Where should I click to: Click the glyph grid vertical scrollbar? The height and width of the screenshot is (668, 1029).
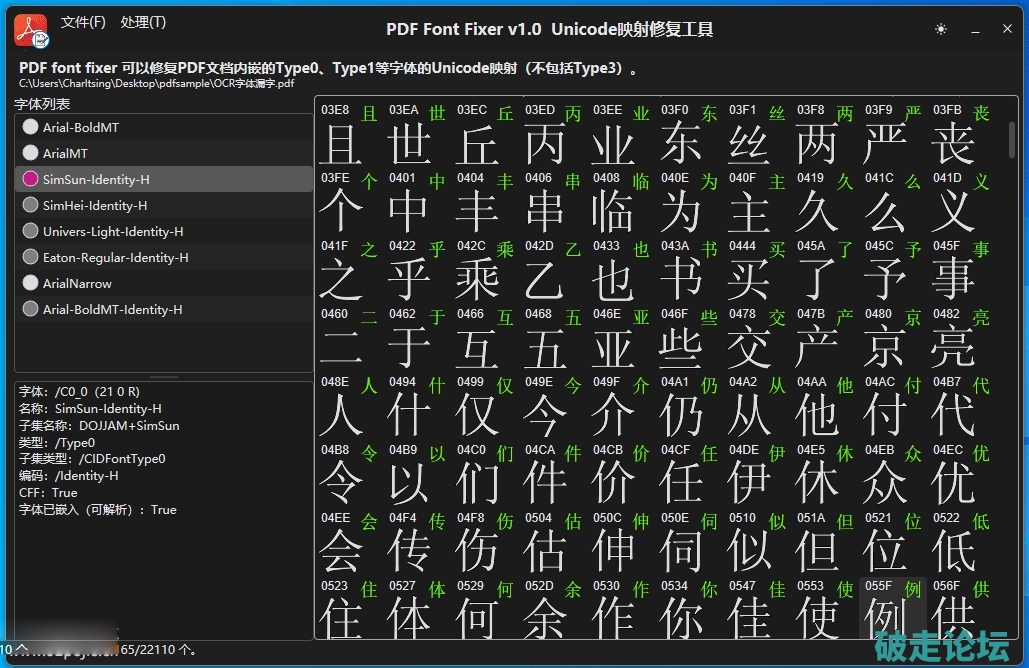click(1012, 139)
